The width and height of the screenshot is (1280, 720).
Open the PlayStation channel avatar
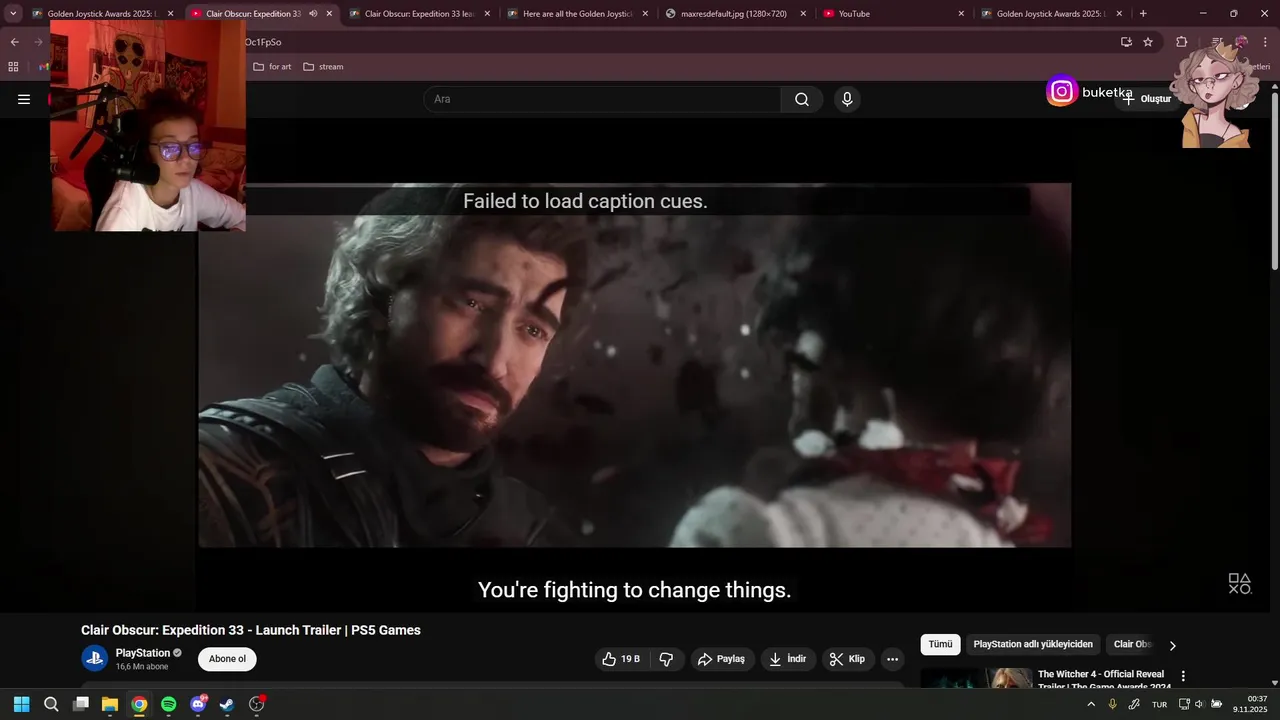point(95,658)
